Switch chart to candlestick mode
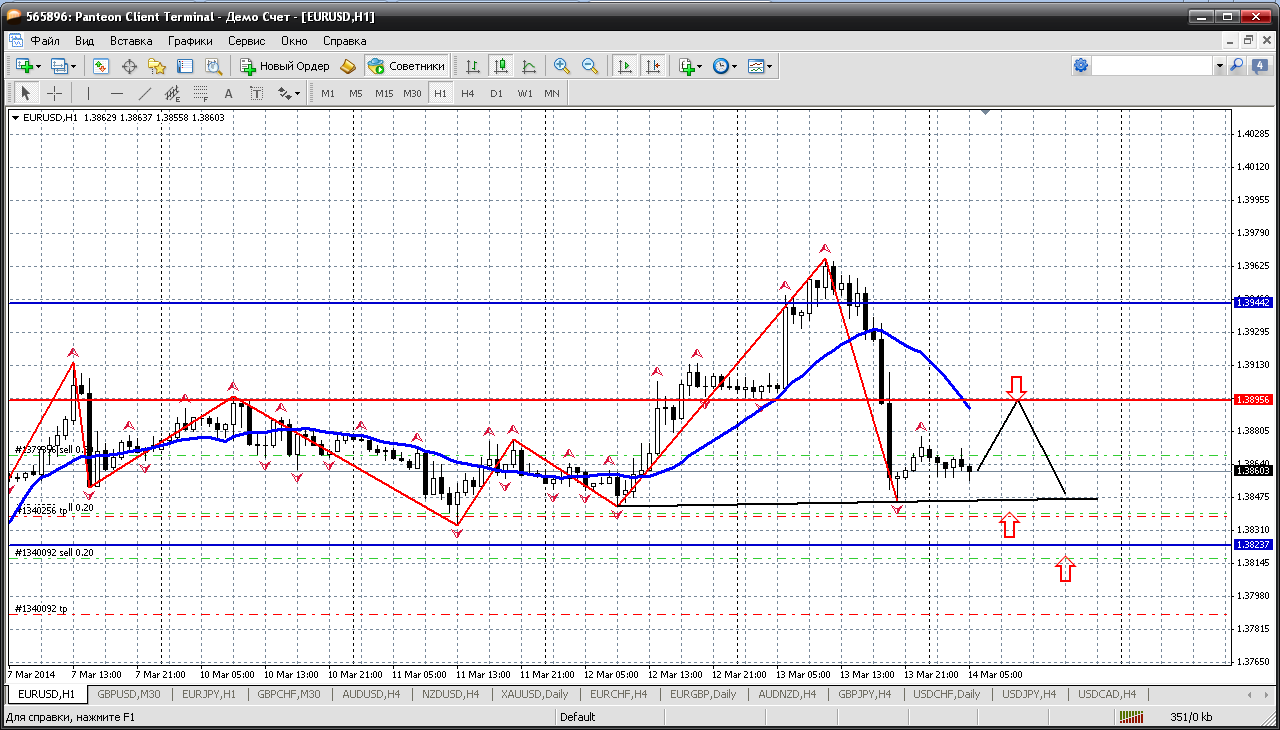Screen dimensions: 1280x730 click(x=501, y=66)
